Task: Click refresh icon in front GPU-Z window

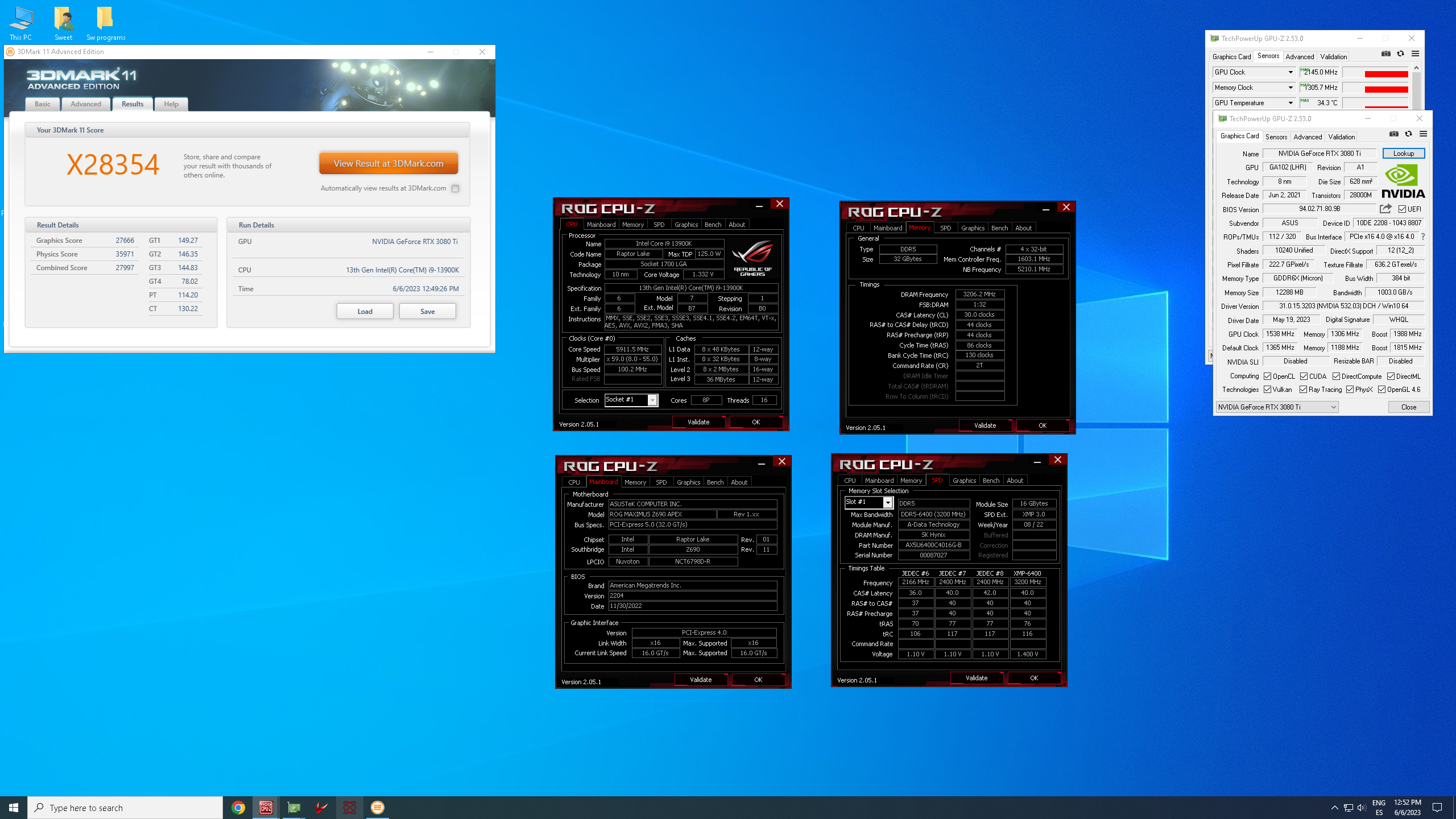Action: tap(1409, 134)
